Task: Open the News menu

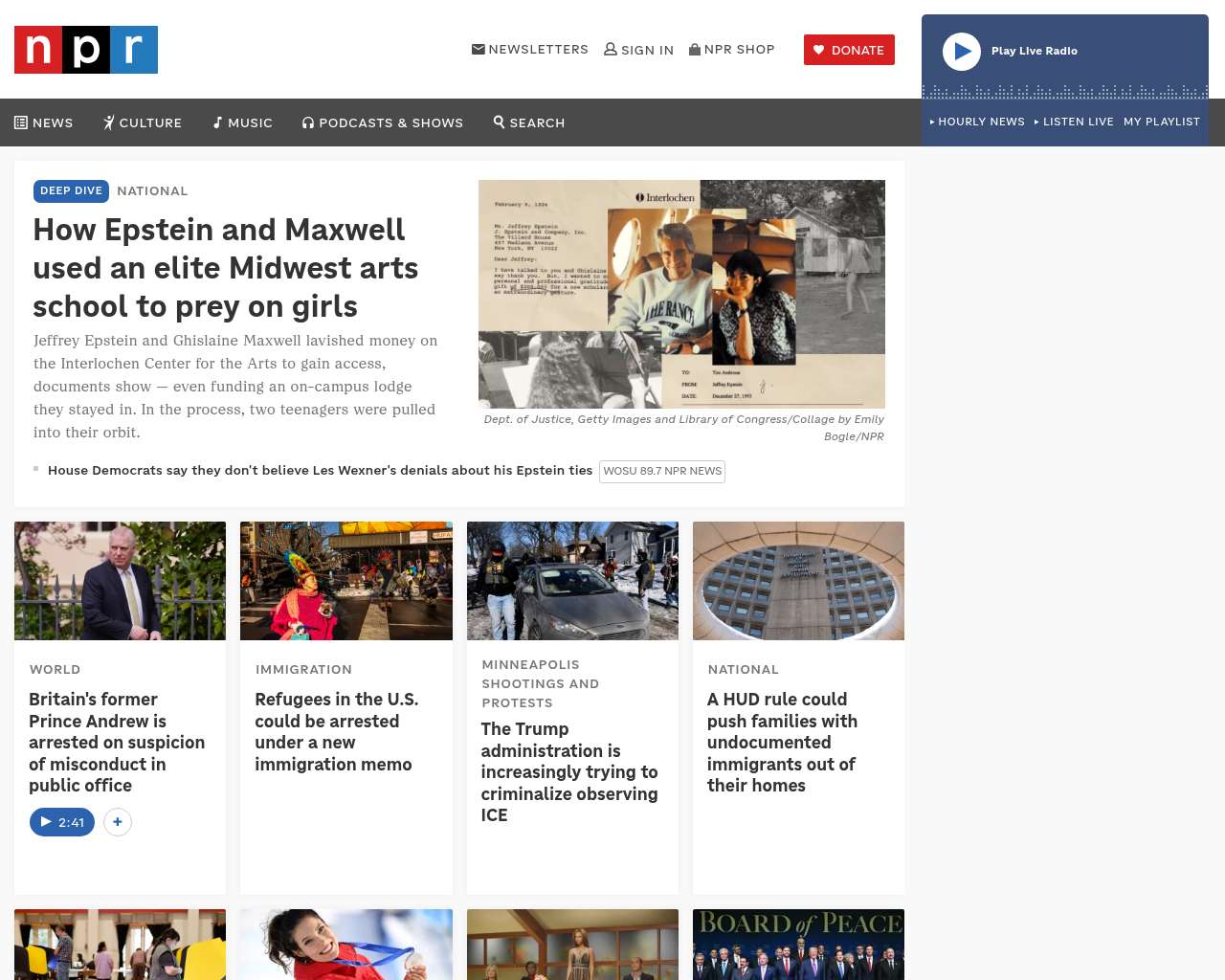Action: (x=44, y=122)
